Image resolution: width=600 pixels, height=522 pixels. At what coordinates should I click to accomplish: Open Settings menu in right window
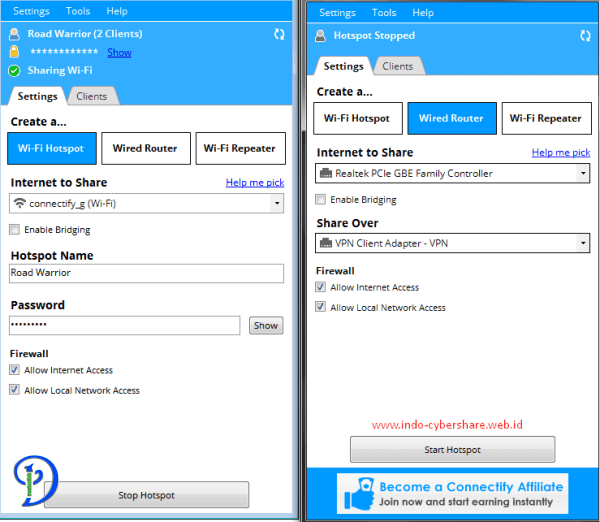pos(337,13)
